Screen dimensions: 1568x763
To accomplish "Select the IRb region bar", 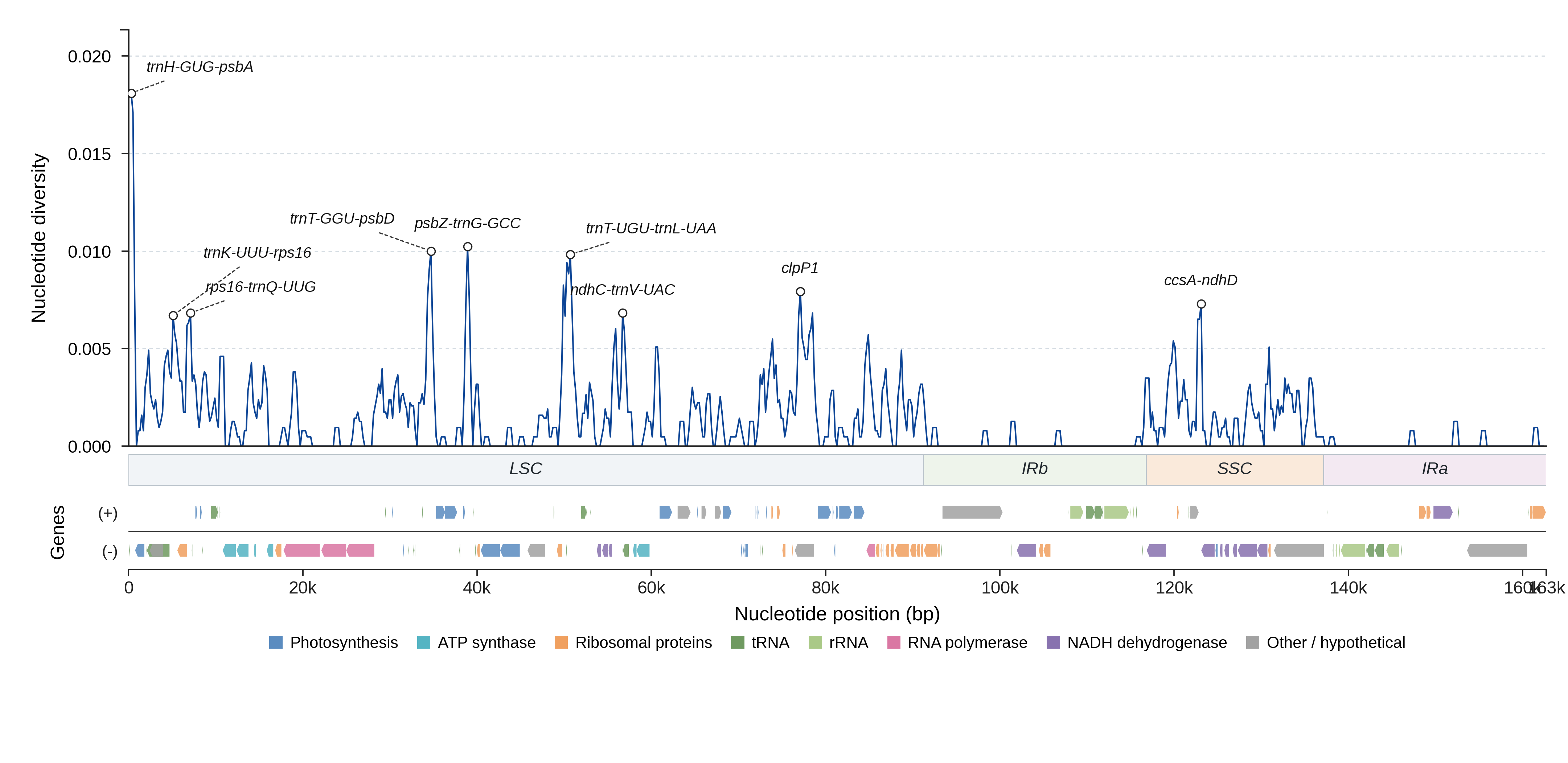I will (1035, 469).
